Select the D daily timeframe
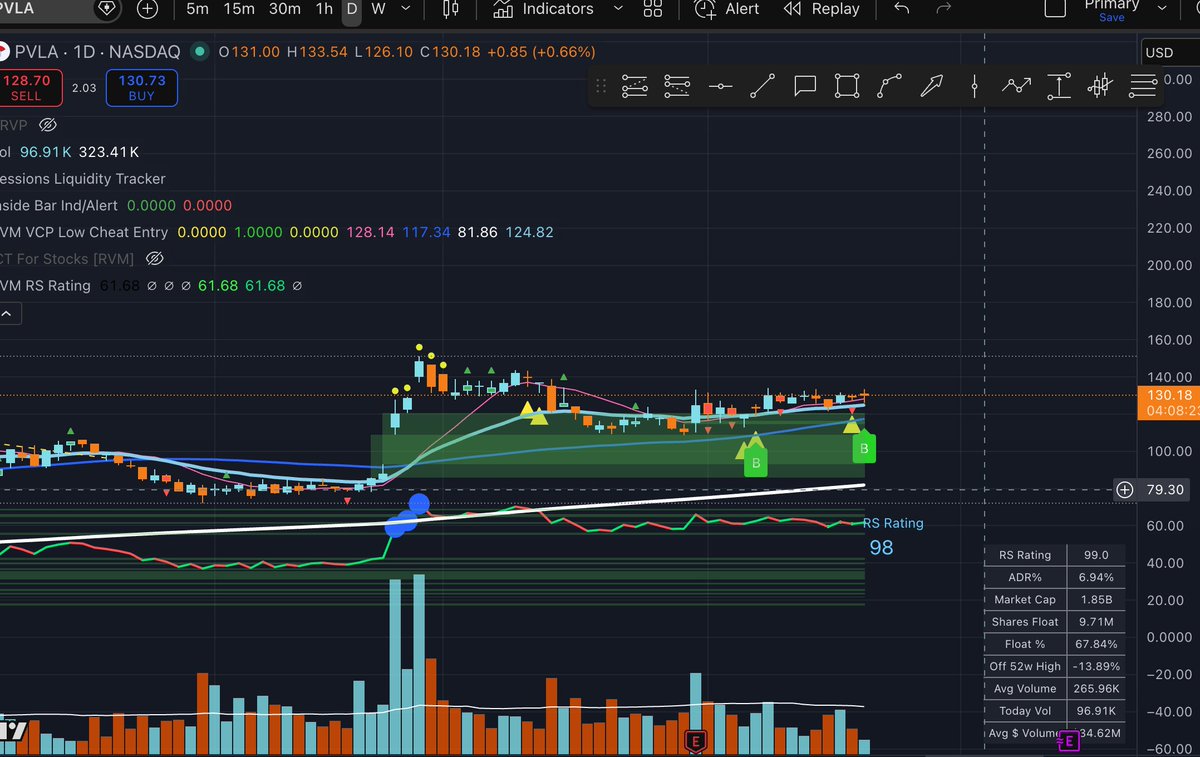 coord(351,9)
